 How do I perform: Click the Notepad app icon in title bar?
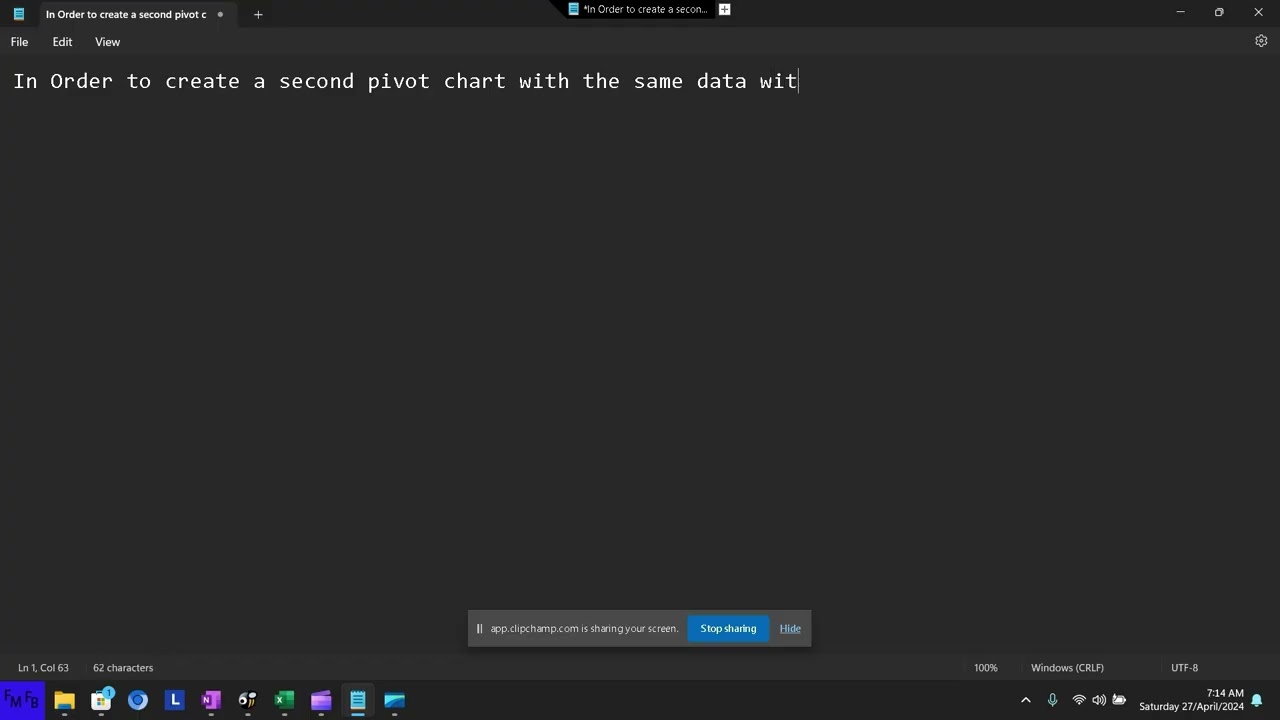18,14
